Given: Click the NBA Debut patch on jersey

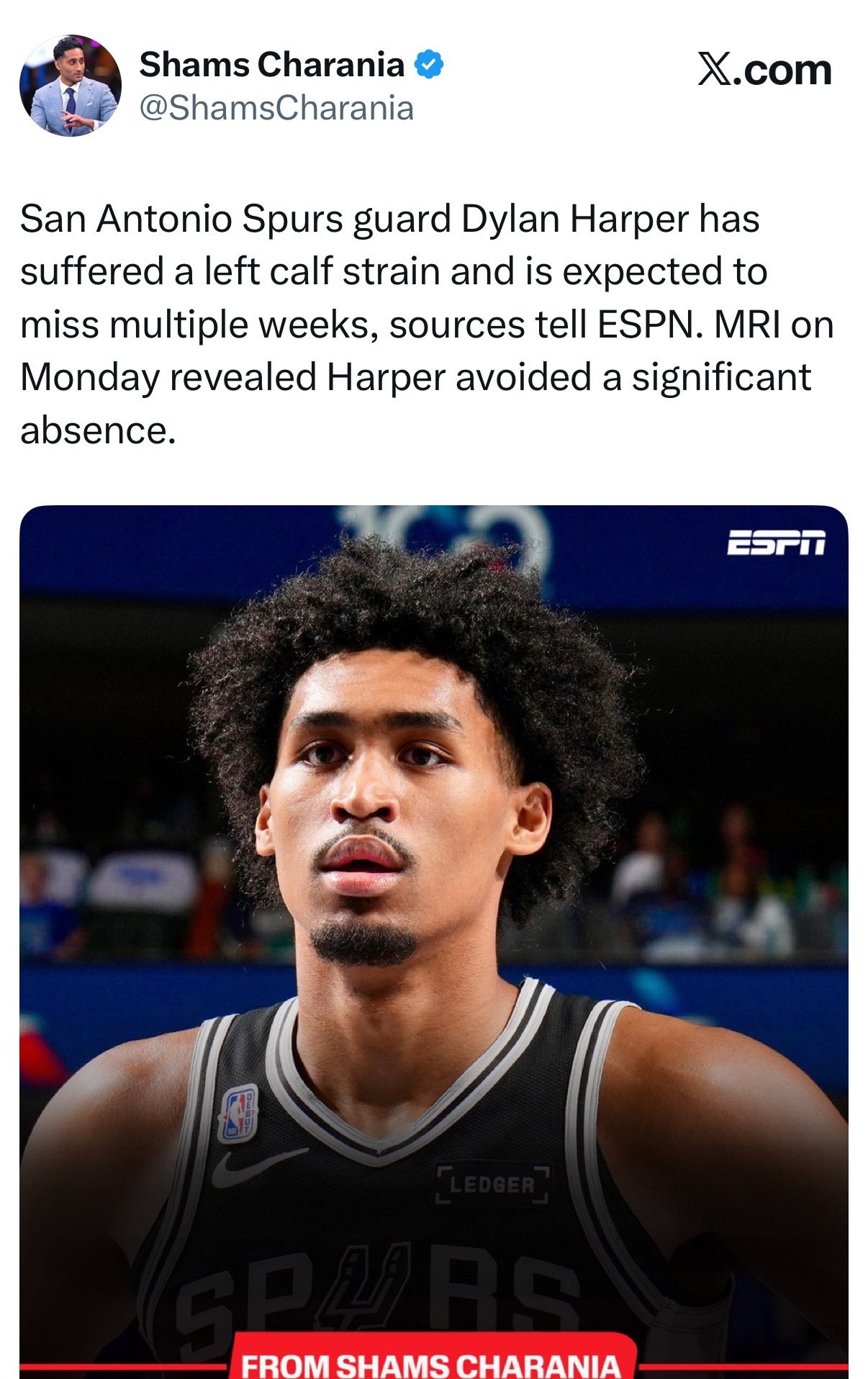Looking at the screenshot, I should [238, 1113].
